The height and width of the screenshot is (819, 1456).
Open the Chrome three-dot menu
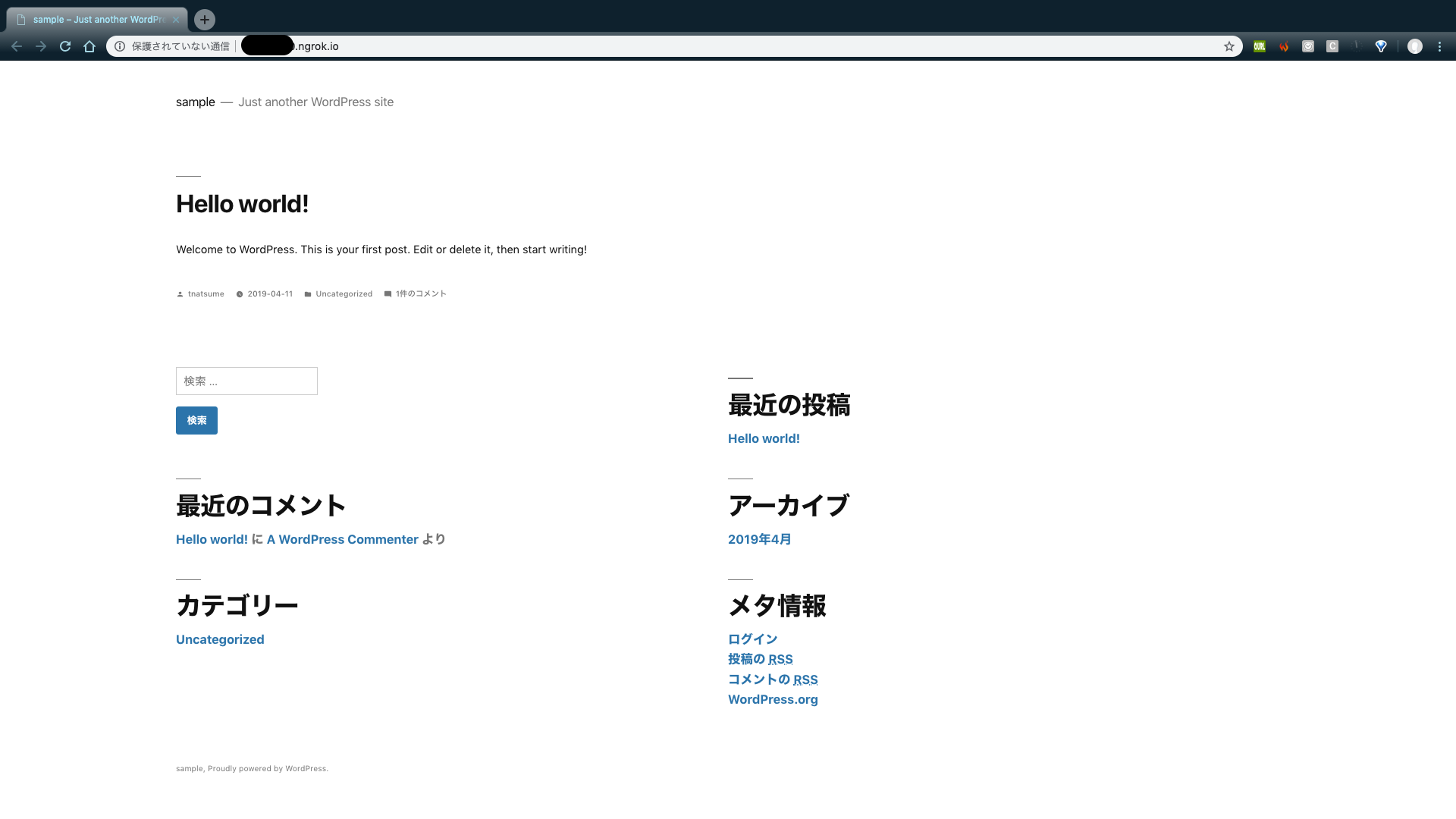1439,46
